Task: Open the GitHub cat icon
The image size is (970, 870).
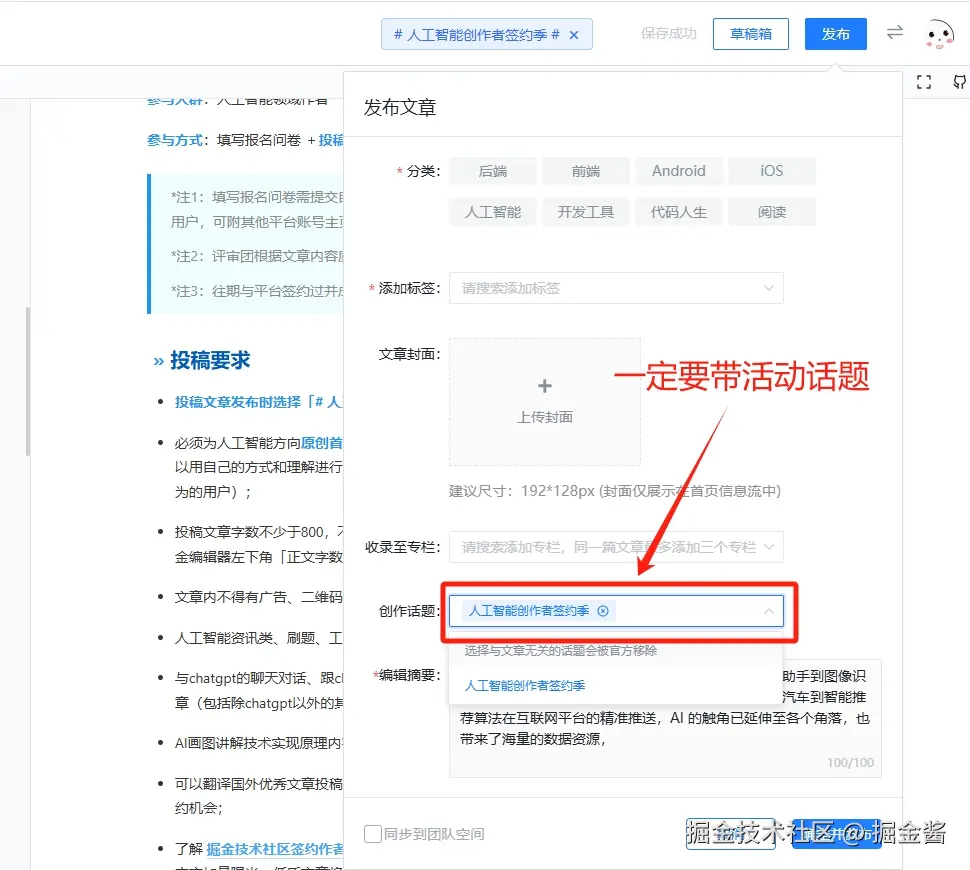Action: click(x=962, y=83)
